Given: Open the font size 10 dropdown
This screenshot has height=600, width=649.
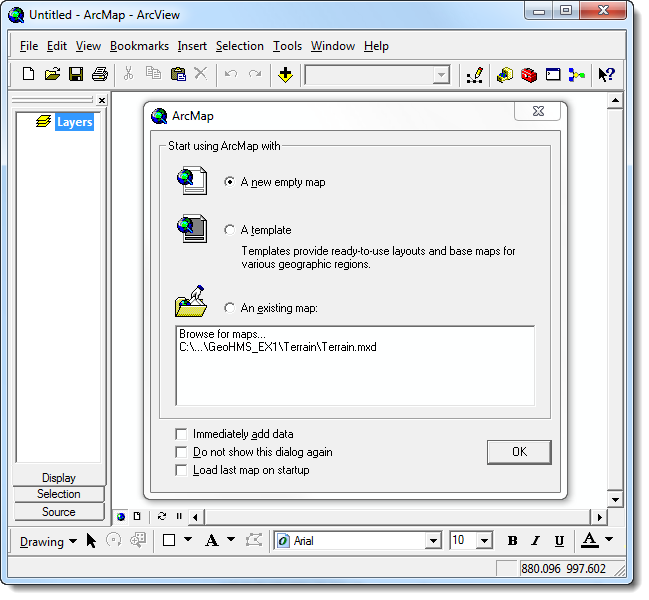Looking at the screenshot, I should (484, 541).
